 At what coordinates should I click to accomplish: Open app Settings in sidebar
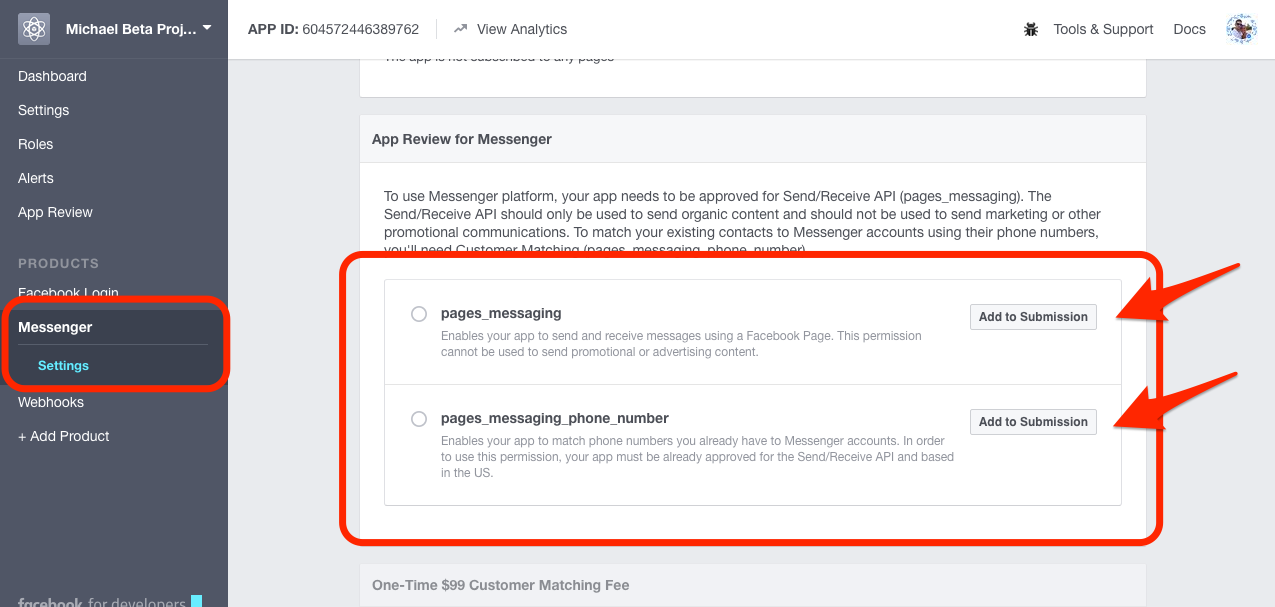point(43,110)
